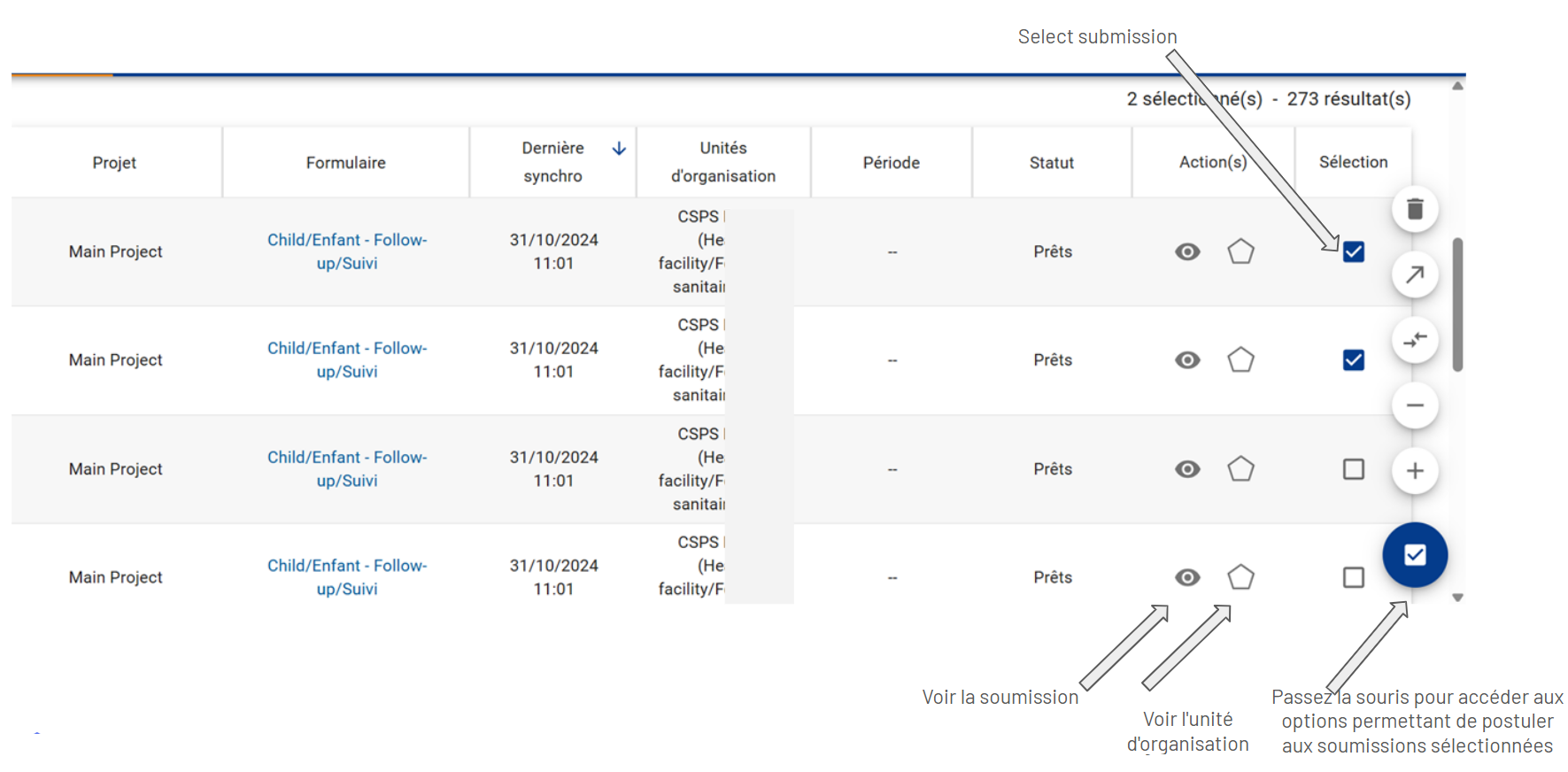Toggle sort arrow on Dernière synchro column
This screenshot has height=772, width=1568.
619,149
